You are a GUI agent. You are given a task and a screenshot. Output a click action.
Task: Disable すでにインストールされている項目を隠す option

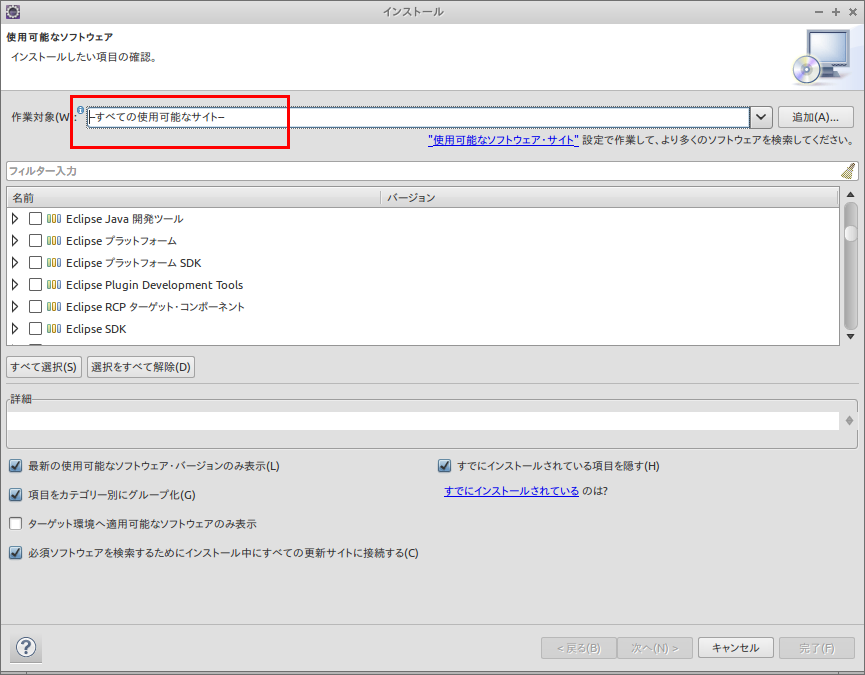click(x=445, y=466)
